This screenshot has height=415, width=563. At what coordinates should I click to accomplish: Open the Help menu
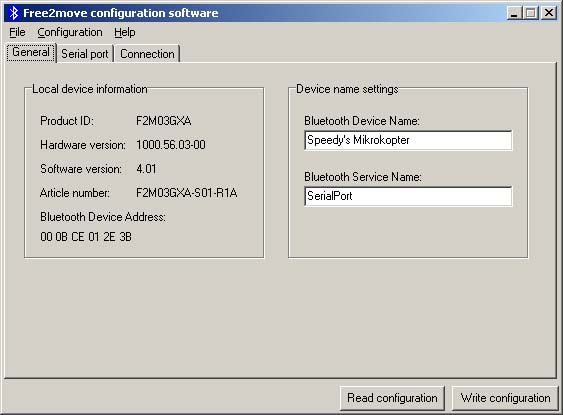[125, 32]
